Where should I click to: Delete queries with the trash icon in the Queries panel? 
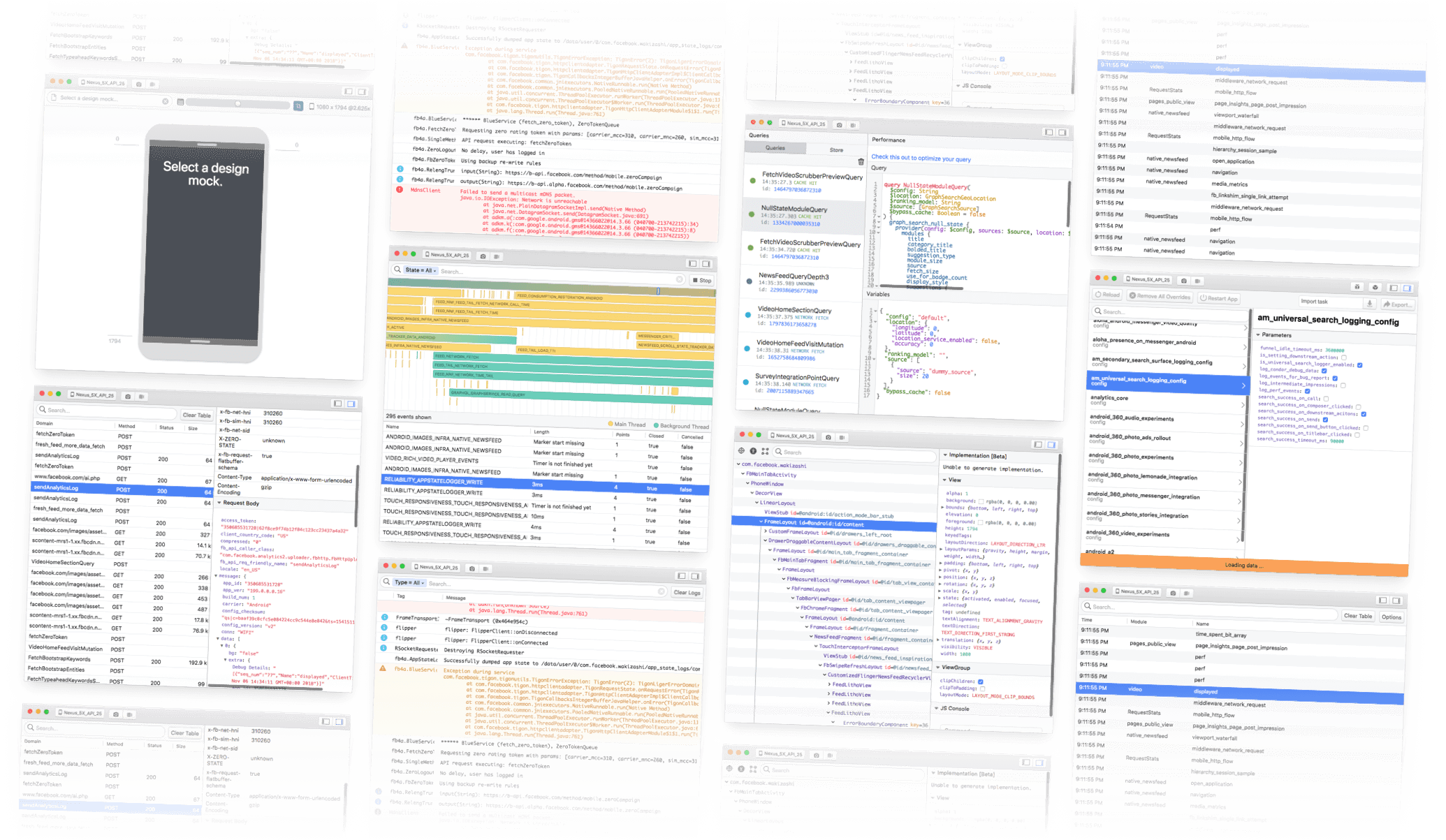click(x=861, y=162)
